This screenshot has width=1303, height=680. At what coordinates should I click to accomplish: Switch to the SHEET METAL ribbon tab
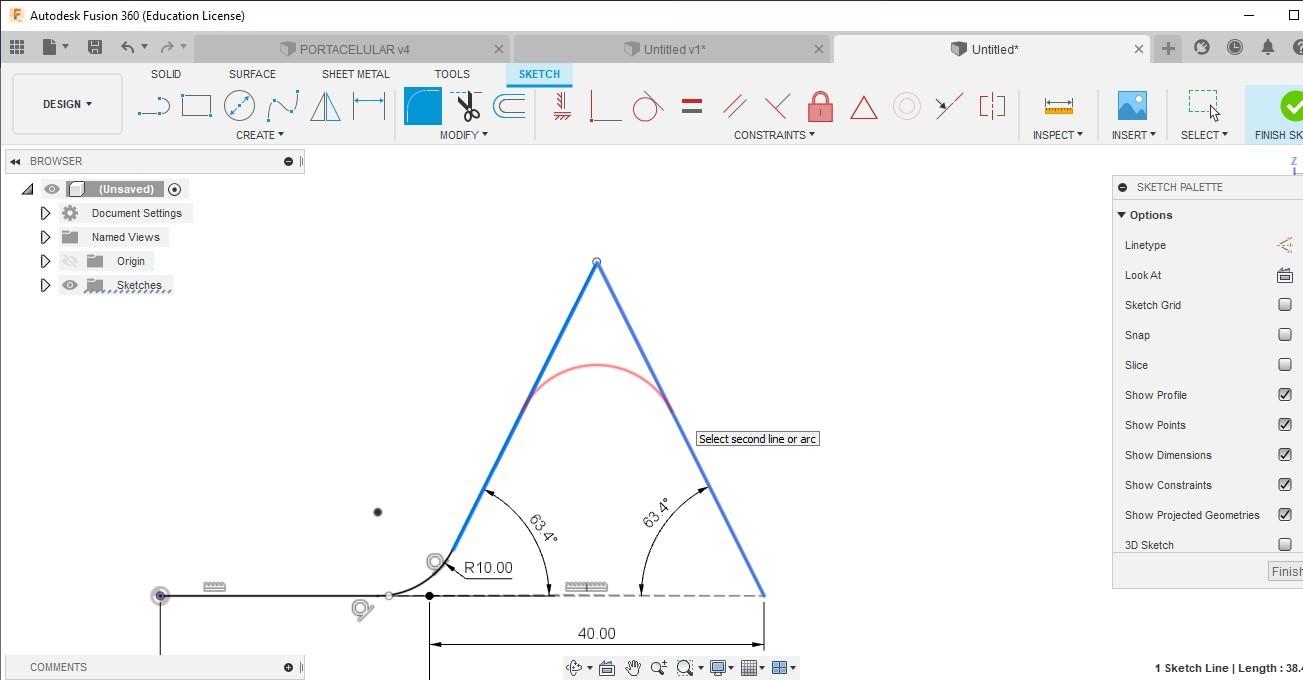pyautogui.click(x=356, y=74)
